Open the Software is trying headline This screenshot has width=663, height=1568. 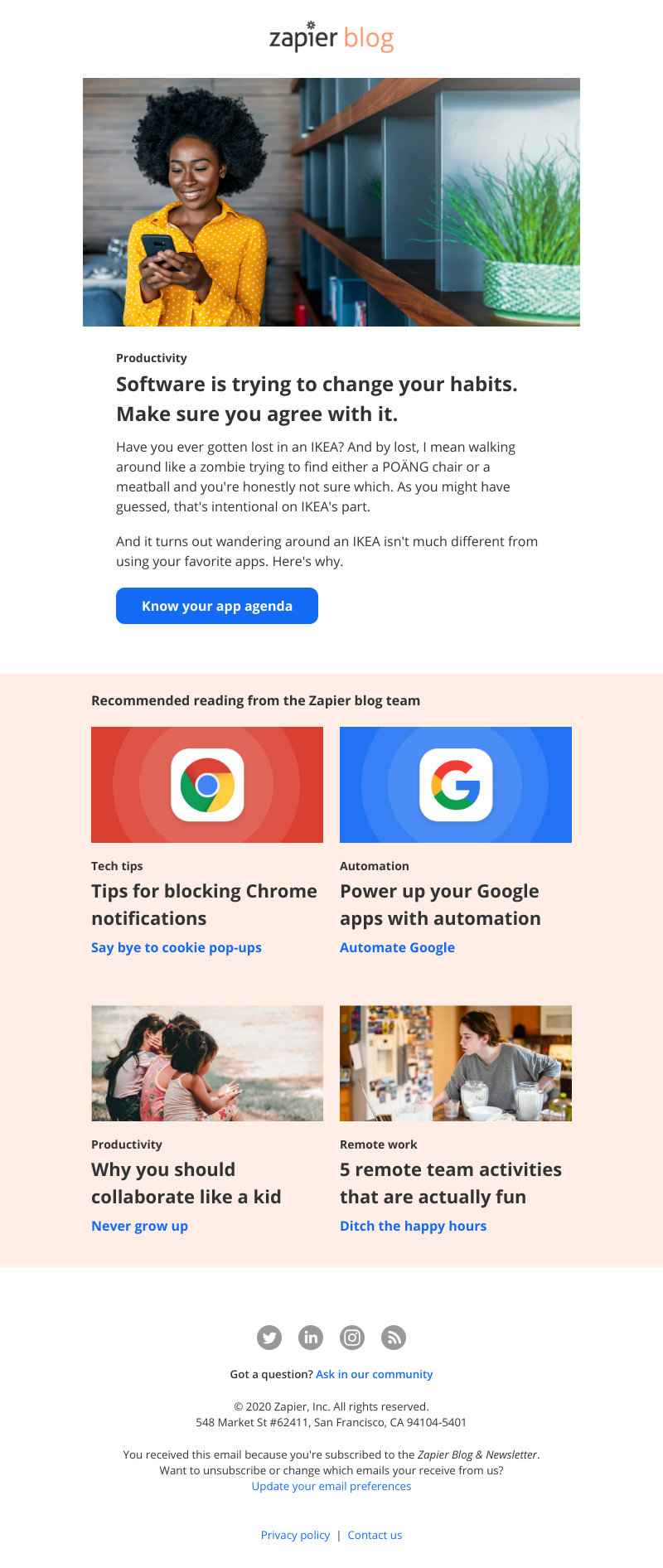pos(317,399)
